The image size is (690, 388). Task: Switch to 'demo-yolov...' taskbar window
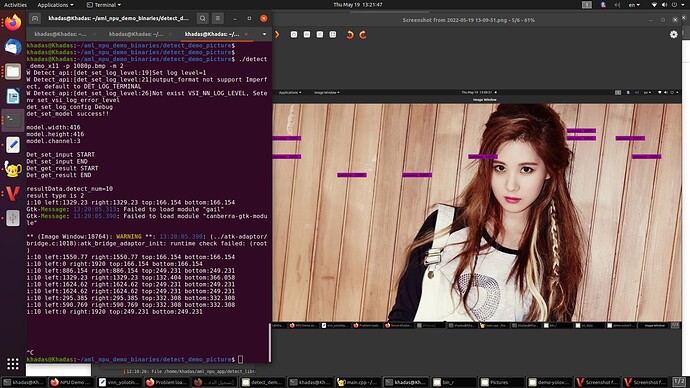coord(549,382)
